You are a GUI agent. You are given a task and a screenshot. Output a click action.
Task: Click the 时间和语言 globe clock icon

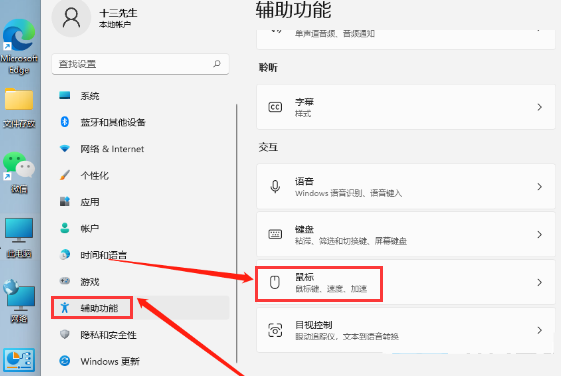(65, 254)
